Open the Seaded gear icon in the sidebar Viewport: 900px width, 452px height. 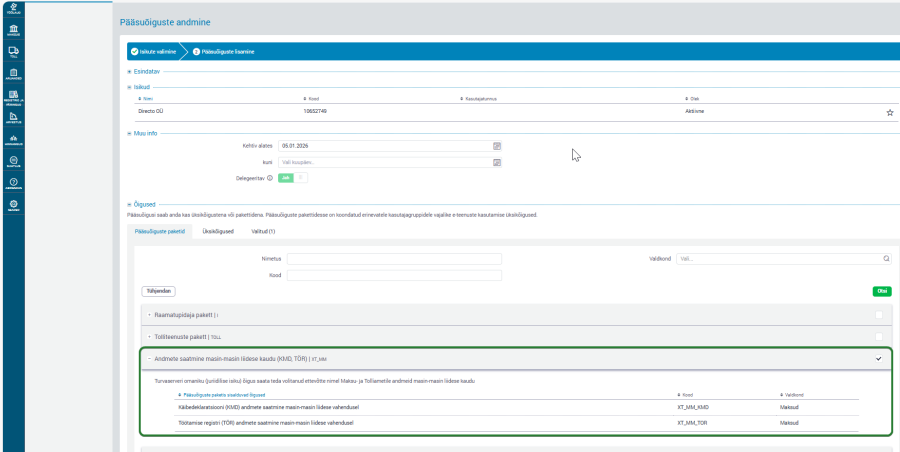[14, 205]
